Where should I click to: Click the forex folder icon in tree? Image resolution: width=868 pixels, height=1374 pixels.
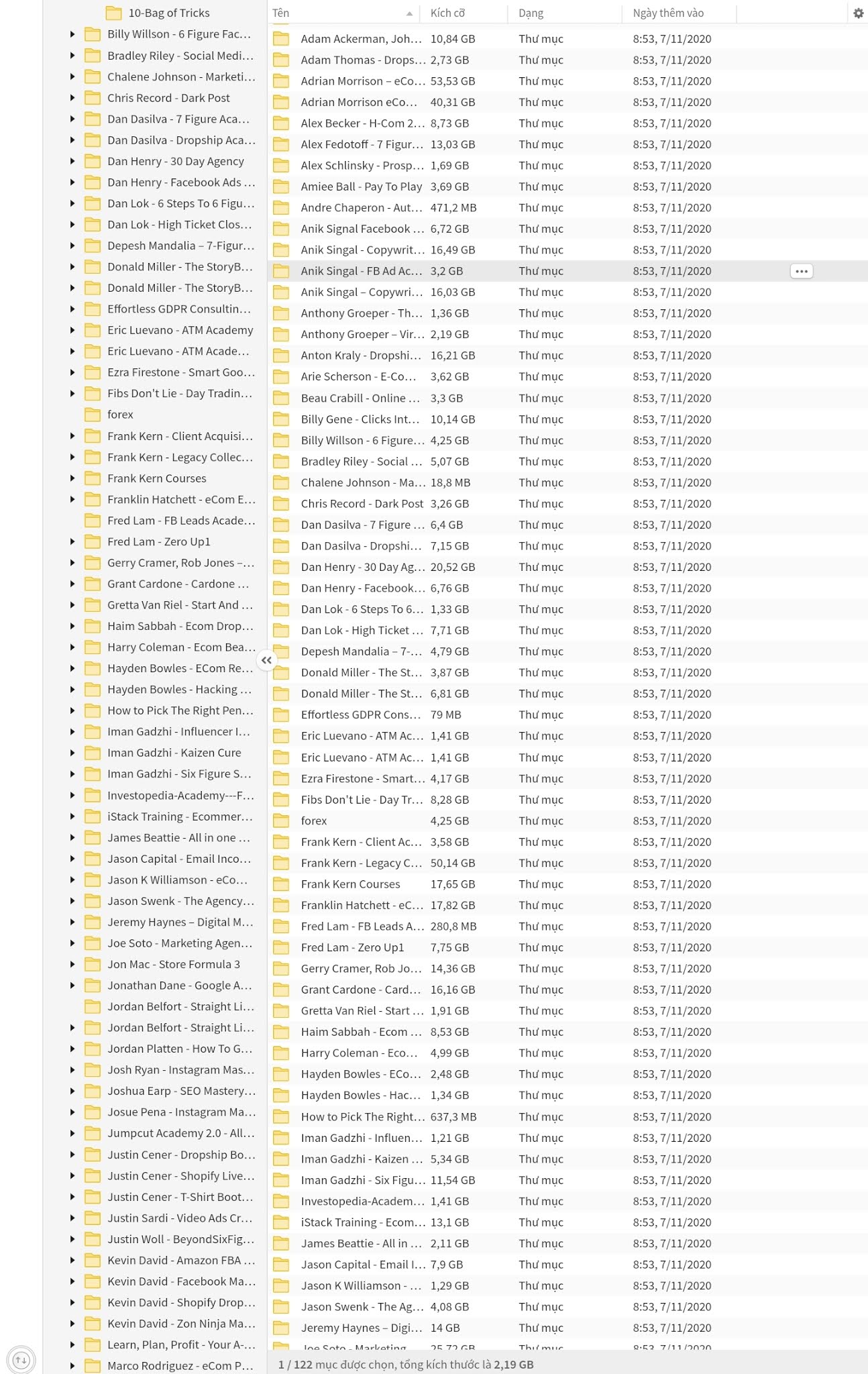pos(93,415)
